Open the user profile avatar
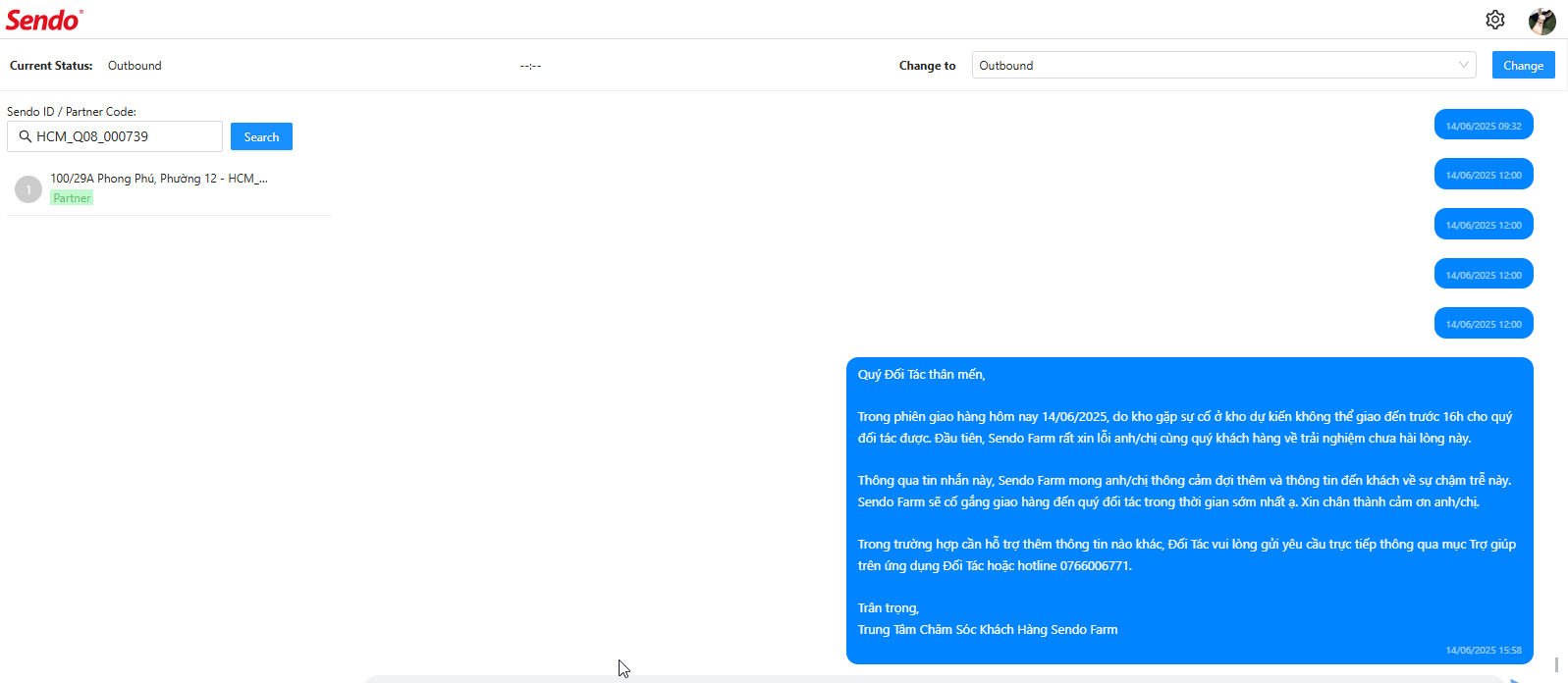Screen dimensions: 1568x683 click(x=1541, y=21)
